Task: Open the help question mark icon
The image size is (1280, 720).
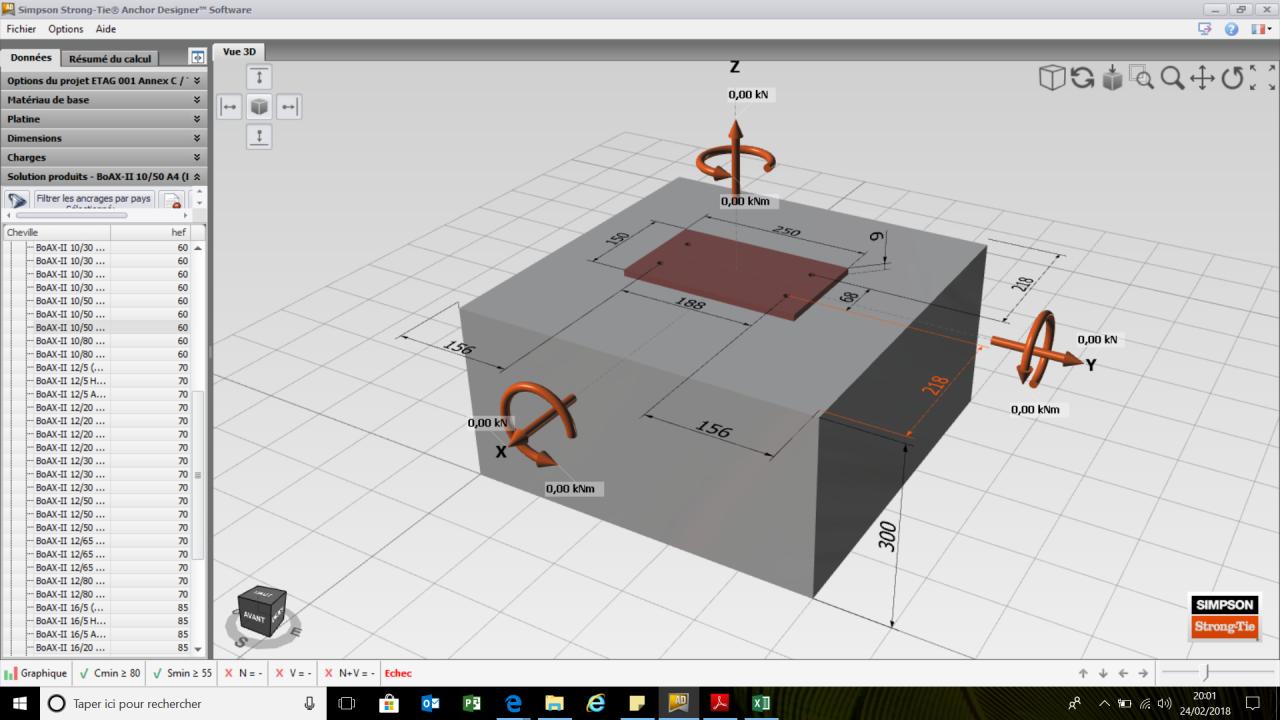Action: click(1232, 29)
